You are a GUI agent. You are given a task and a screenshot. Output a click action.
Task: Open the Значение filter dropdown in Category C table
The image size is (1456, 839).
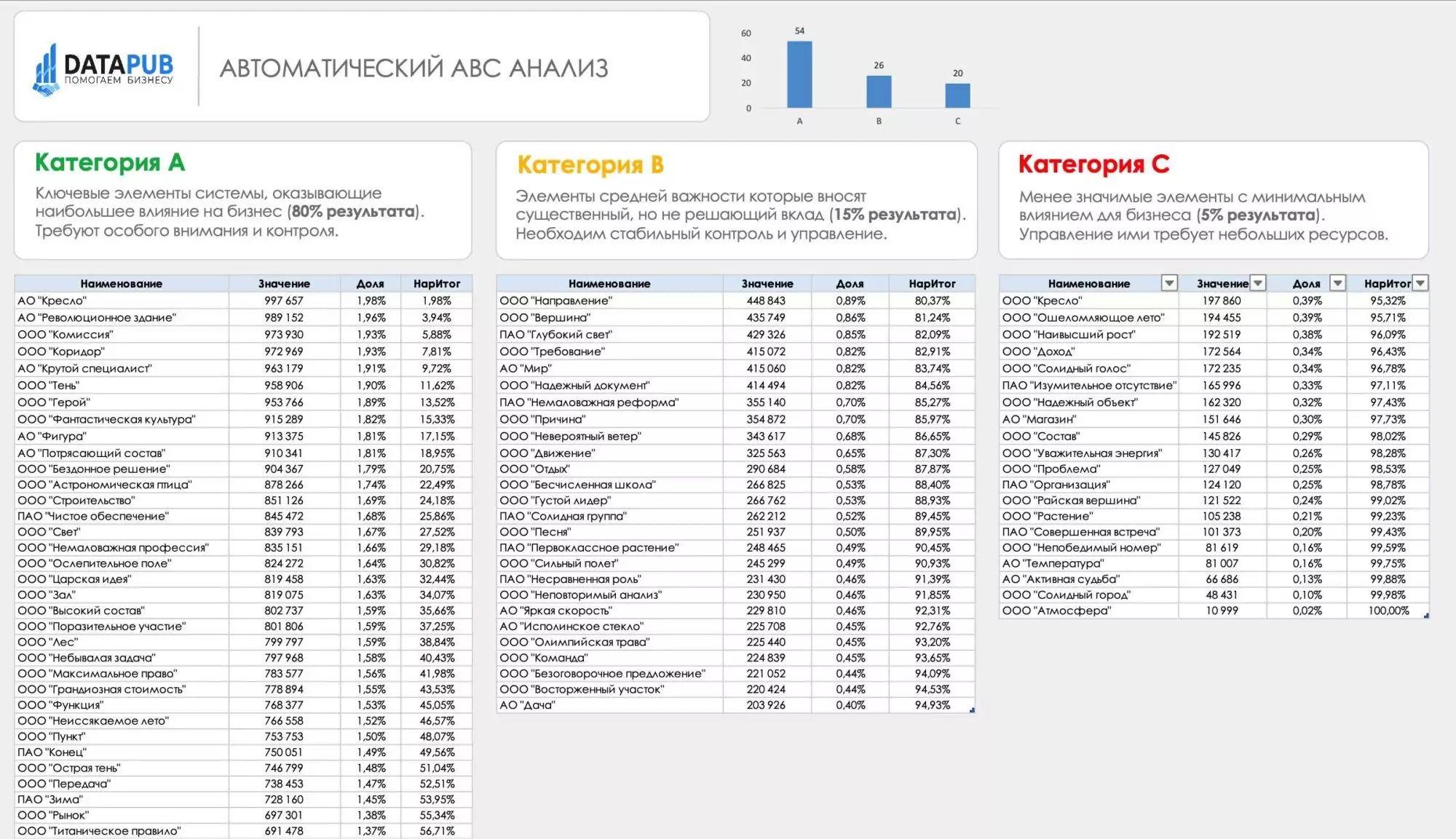click(1257, 283)
